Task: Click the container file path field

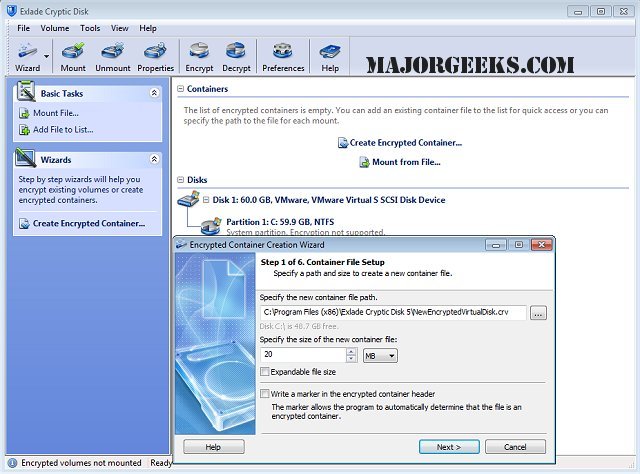Action: coord(393,312)
